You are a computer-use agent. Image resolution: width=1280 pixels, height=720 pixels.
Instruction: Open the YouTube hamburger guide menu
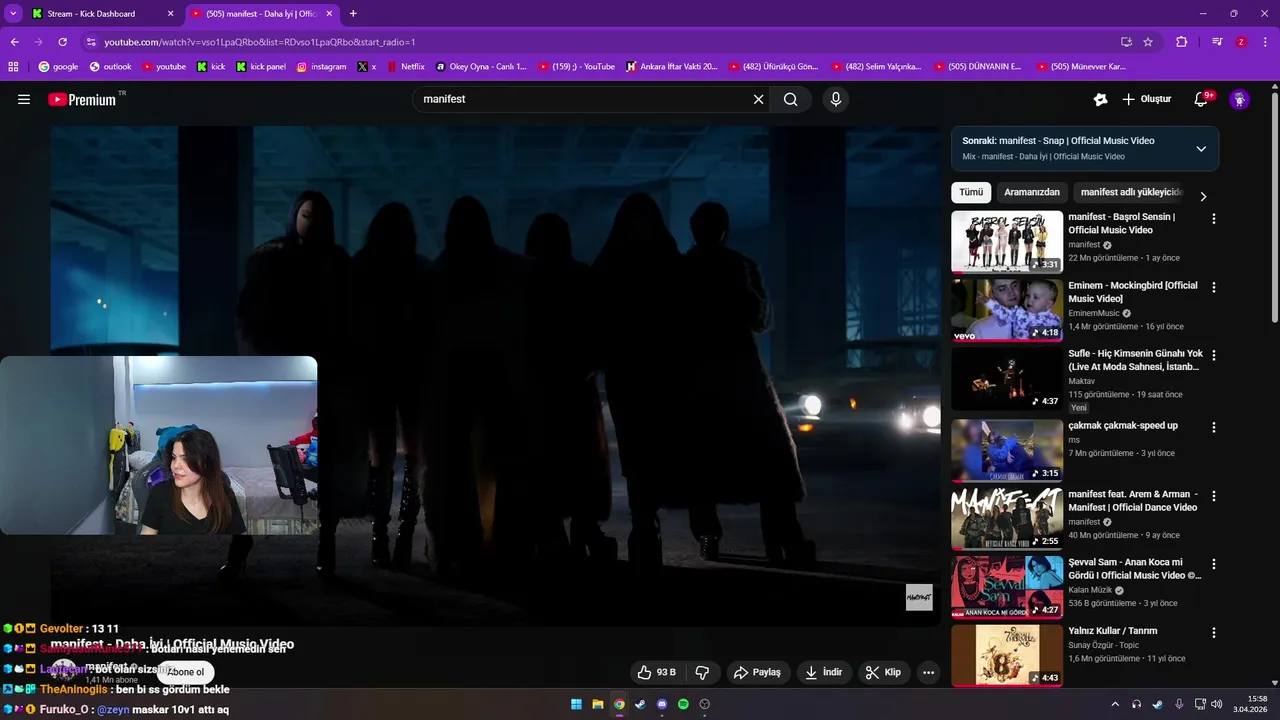click(x=24, y=99)
